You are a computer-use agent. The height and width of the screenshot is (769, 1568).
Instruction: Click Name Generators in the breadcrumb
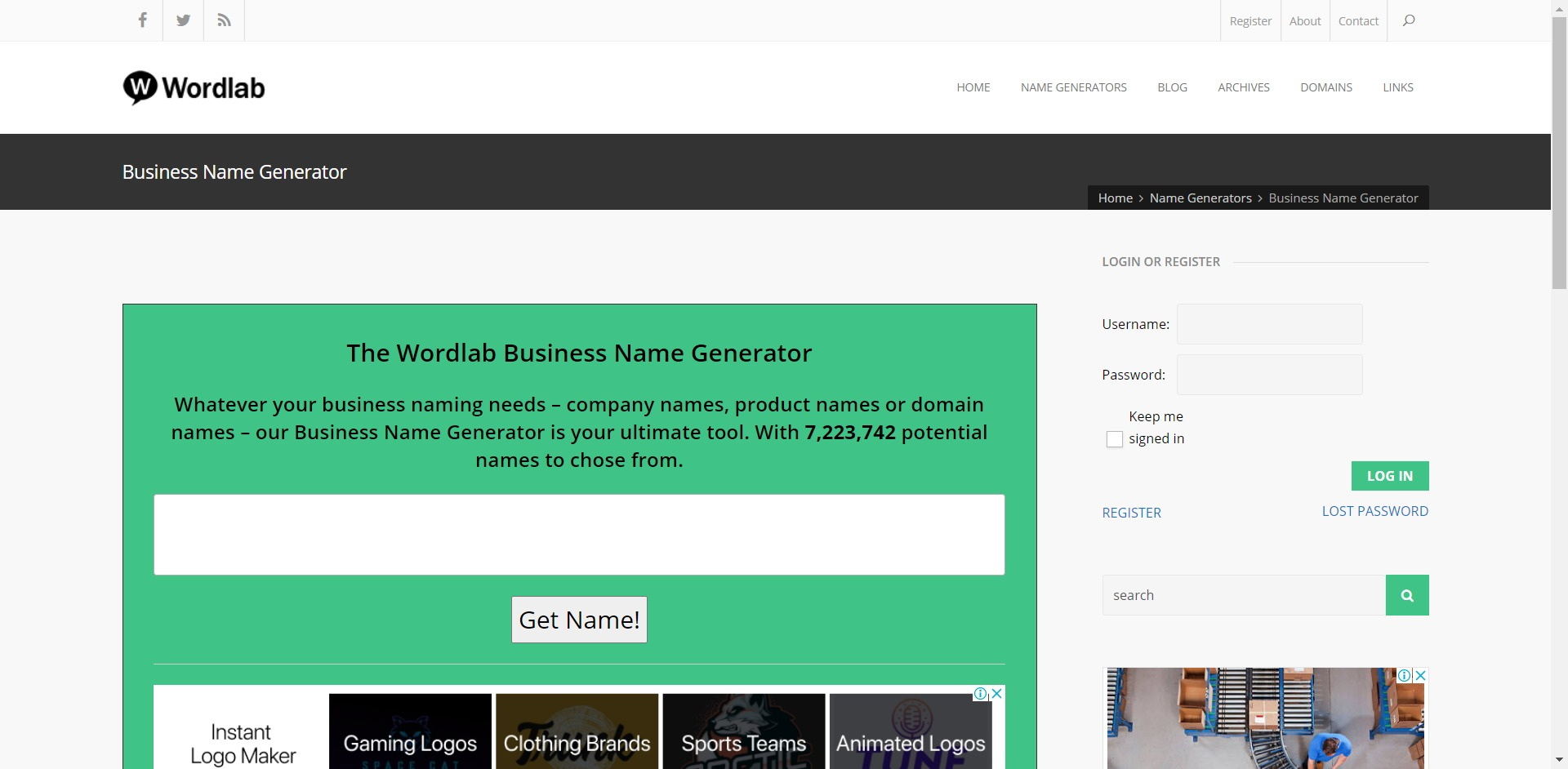click(1200, 198)
